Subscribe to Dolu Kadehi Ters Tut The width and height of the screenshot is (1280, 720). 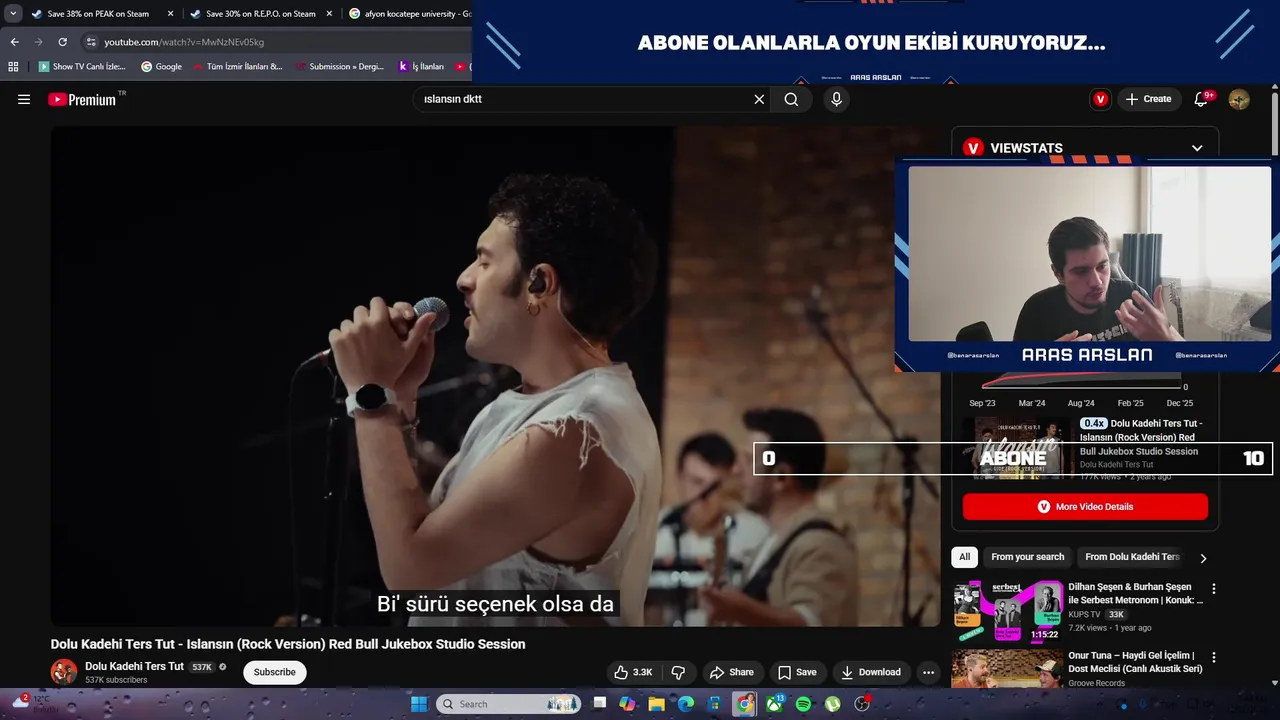pyautogui.click(x=275, y=672)
